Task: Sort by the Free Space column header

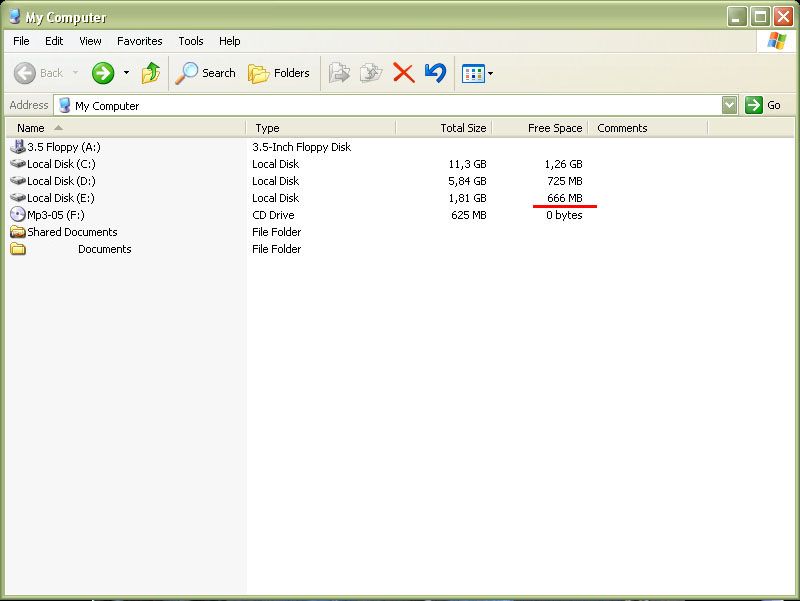Action: coord(554,128)
